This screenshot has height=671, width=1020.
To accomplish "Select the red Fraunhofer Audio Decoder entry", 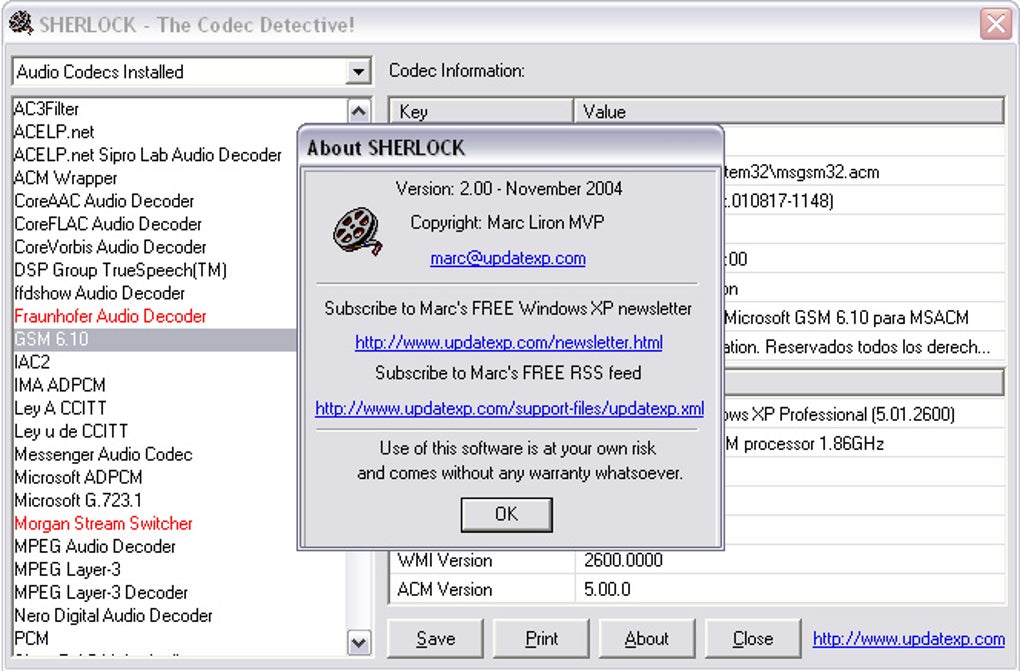I will pyautogui.click(x=110, y=316).
